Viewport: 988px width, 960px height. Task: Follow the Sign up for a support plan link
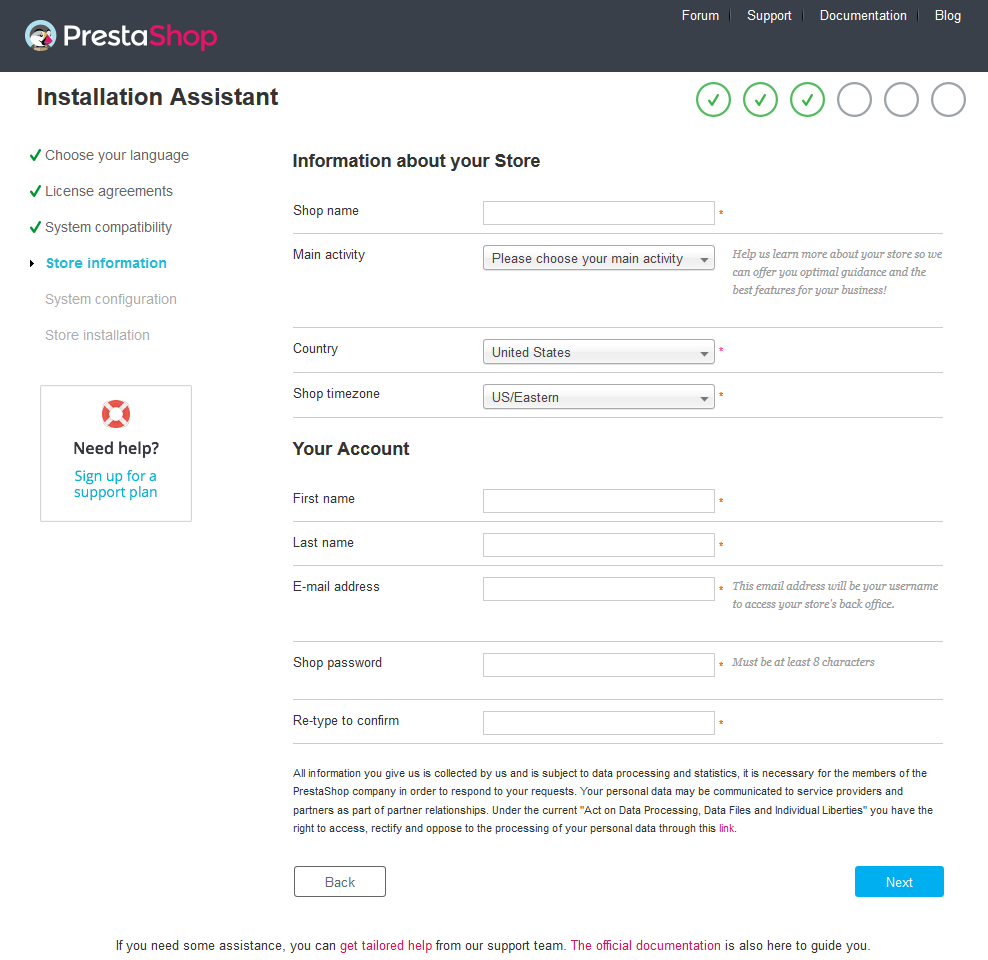[116, 484]
